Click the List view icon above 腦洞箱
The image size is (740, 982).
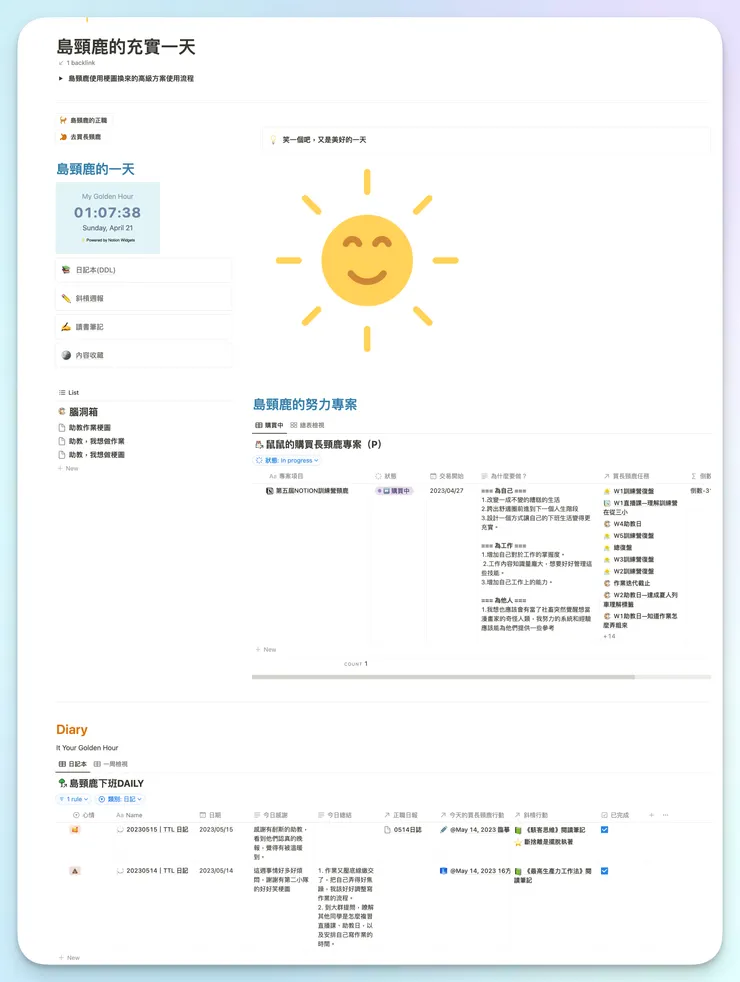click(x=62, y=393)
